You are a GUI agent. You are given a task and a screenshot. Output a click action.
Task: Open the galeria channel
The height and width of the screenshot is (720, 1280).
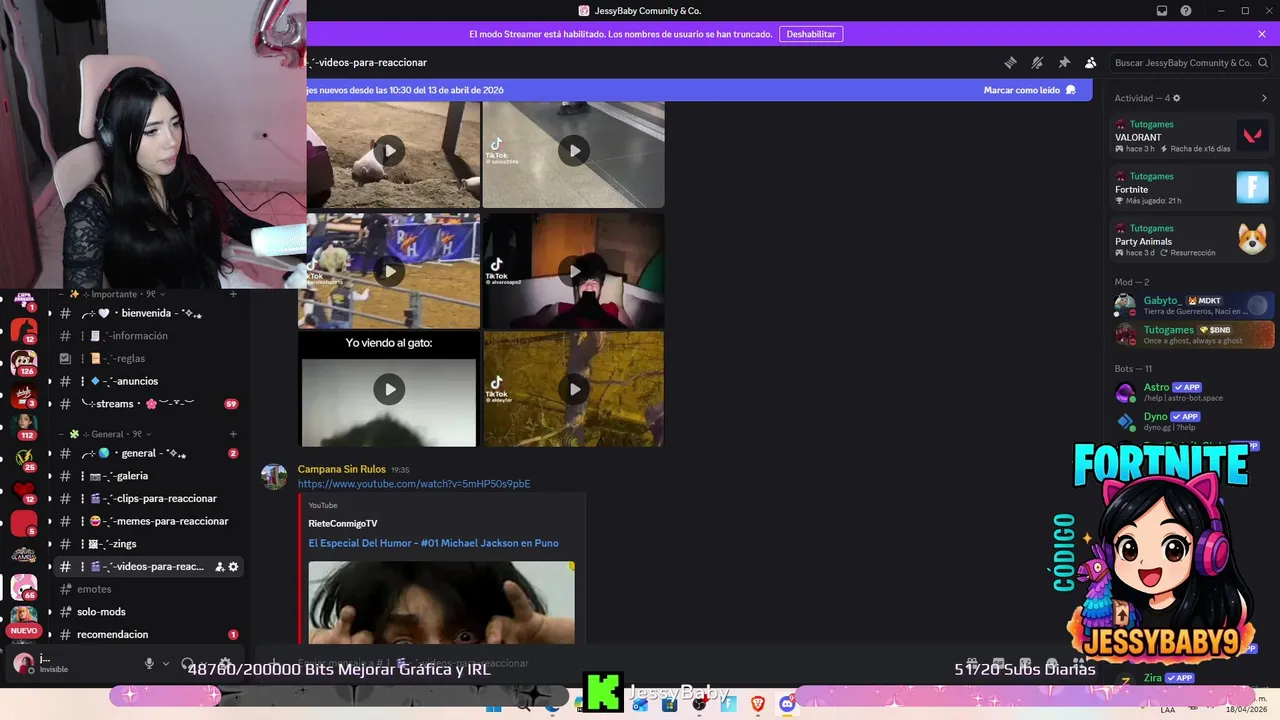point(148,476)
